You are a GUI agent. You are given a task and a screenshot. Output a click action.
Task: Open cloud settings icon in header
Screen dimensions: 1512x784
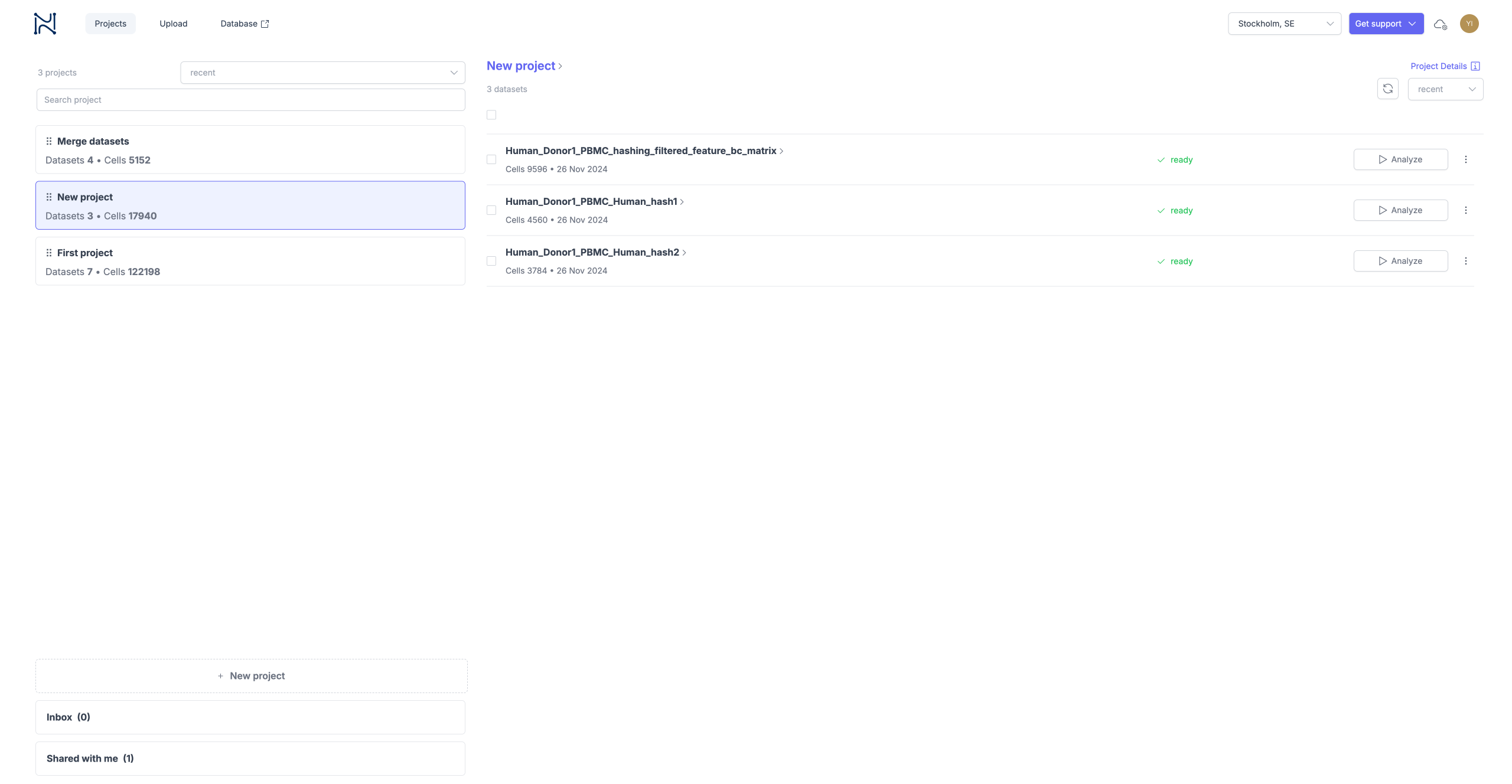[1441, 24]
